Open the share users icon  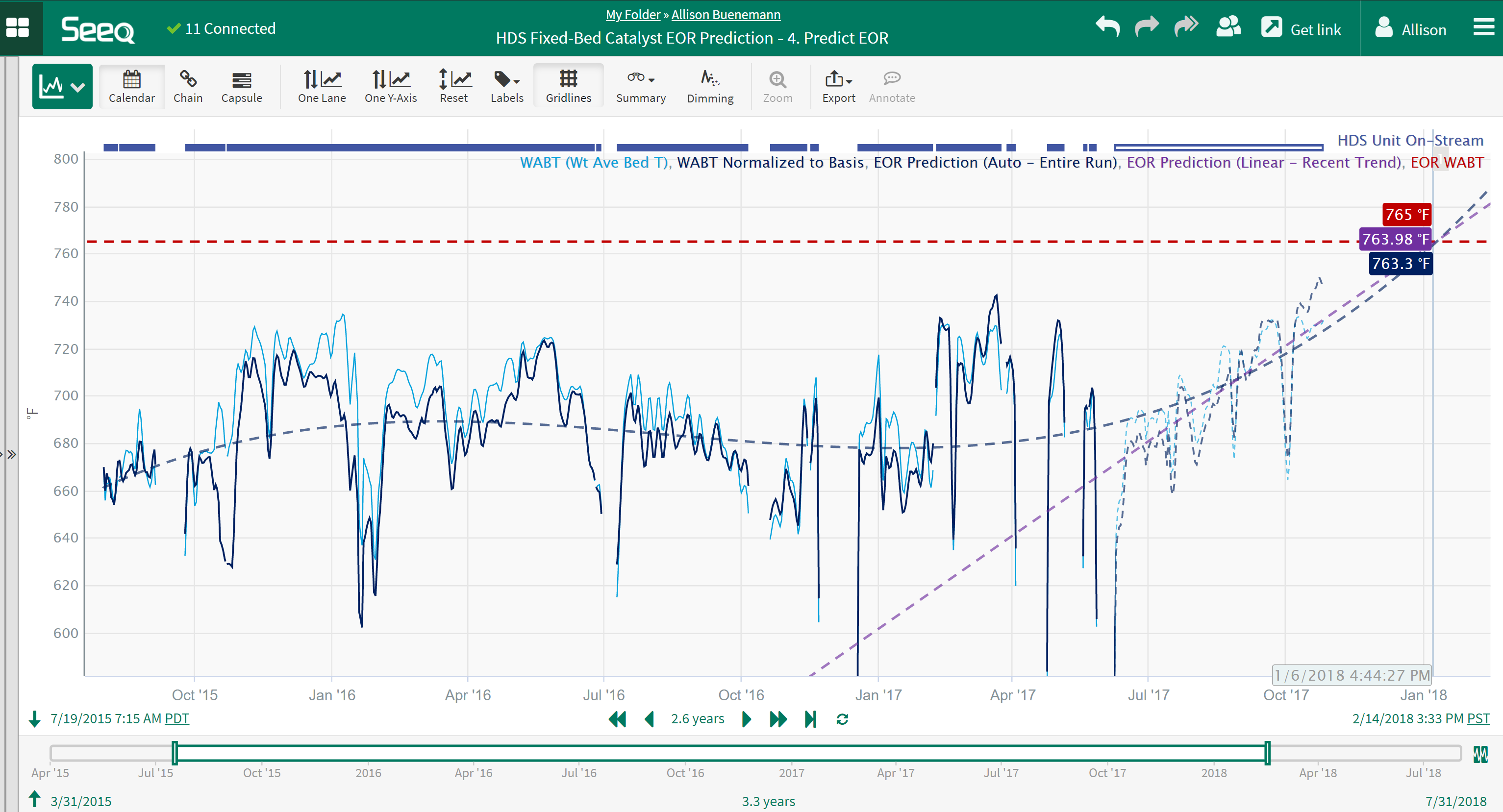[1228, 27]
